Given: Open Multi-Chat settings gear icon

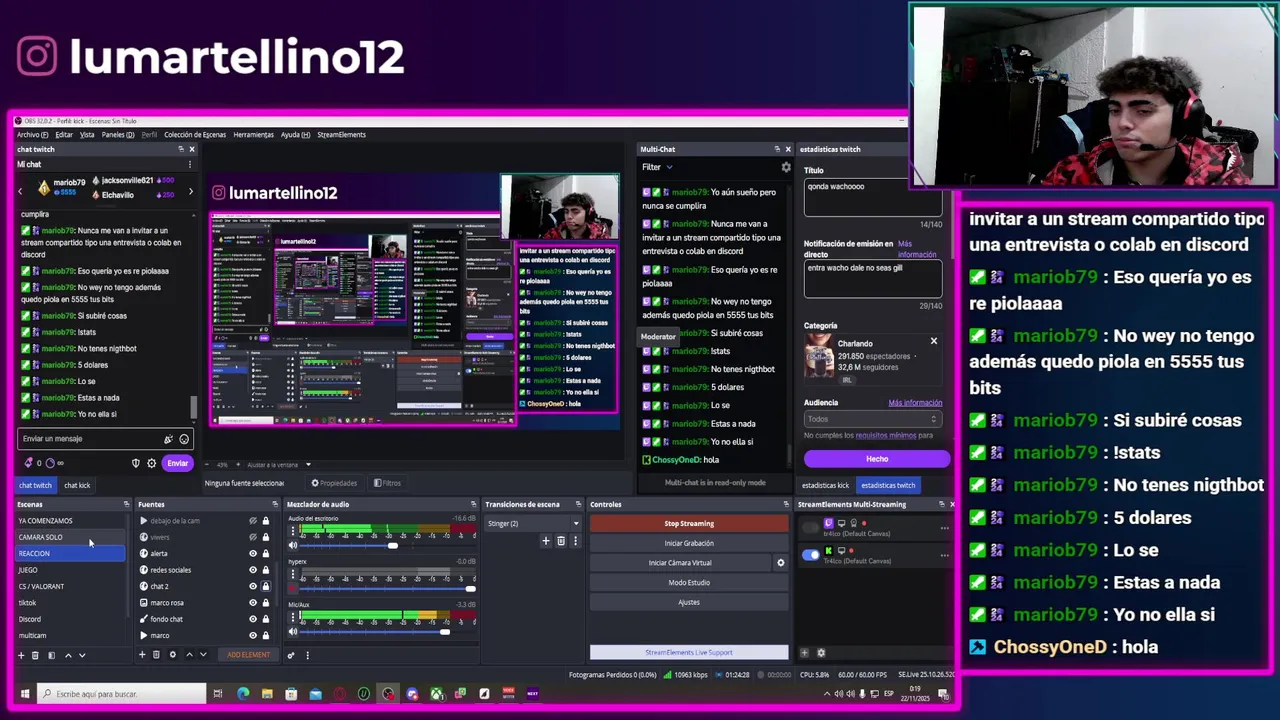Looking at the screenshot, I should click(x=786, y=167).
